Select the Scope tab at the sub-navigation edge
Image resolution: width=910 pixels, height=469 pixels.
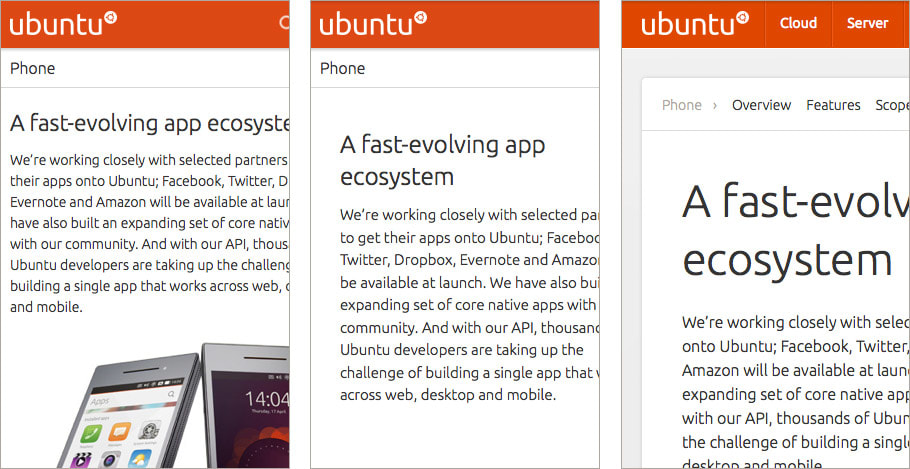(x=892, y=105)
